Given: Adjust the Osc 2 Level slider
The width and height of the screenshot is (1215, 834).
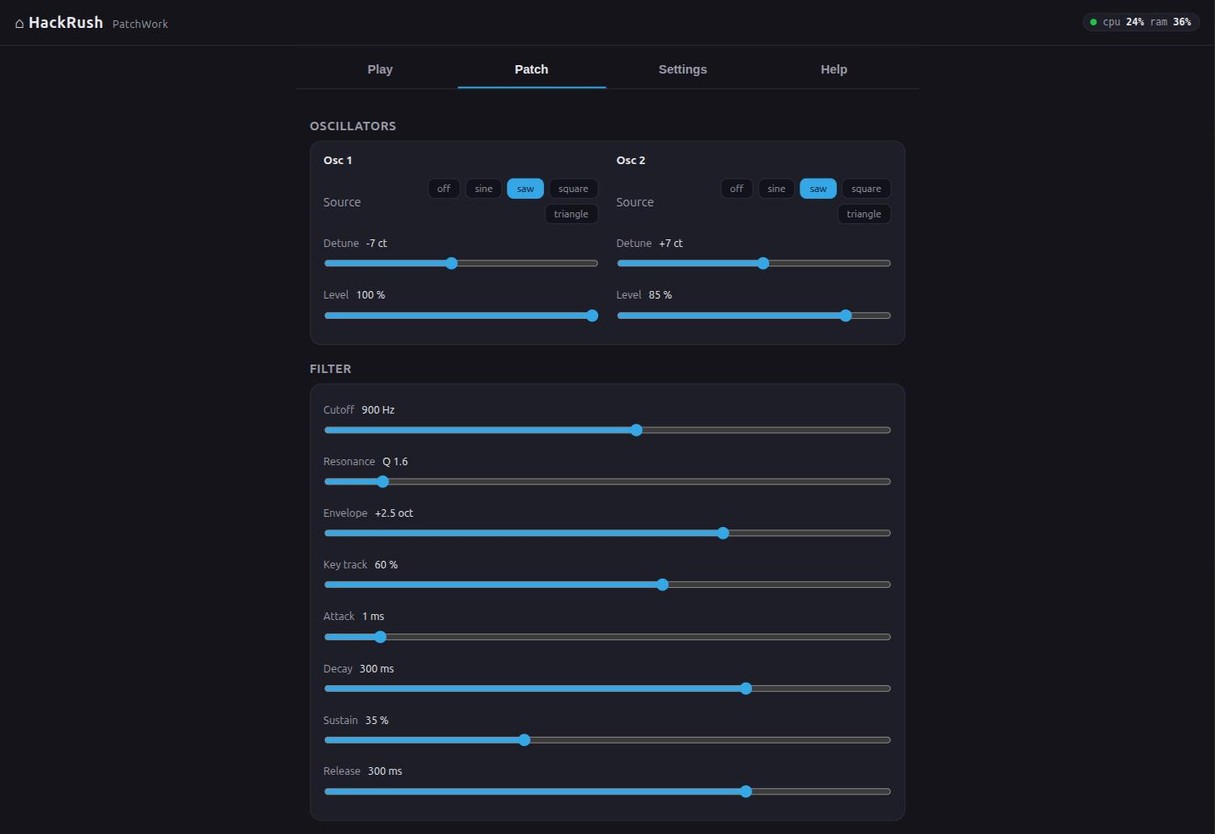Looking at the screenshot, I should [754, 315].
